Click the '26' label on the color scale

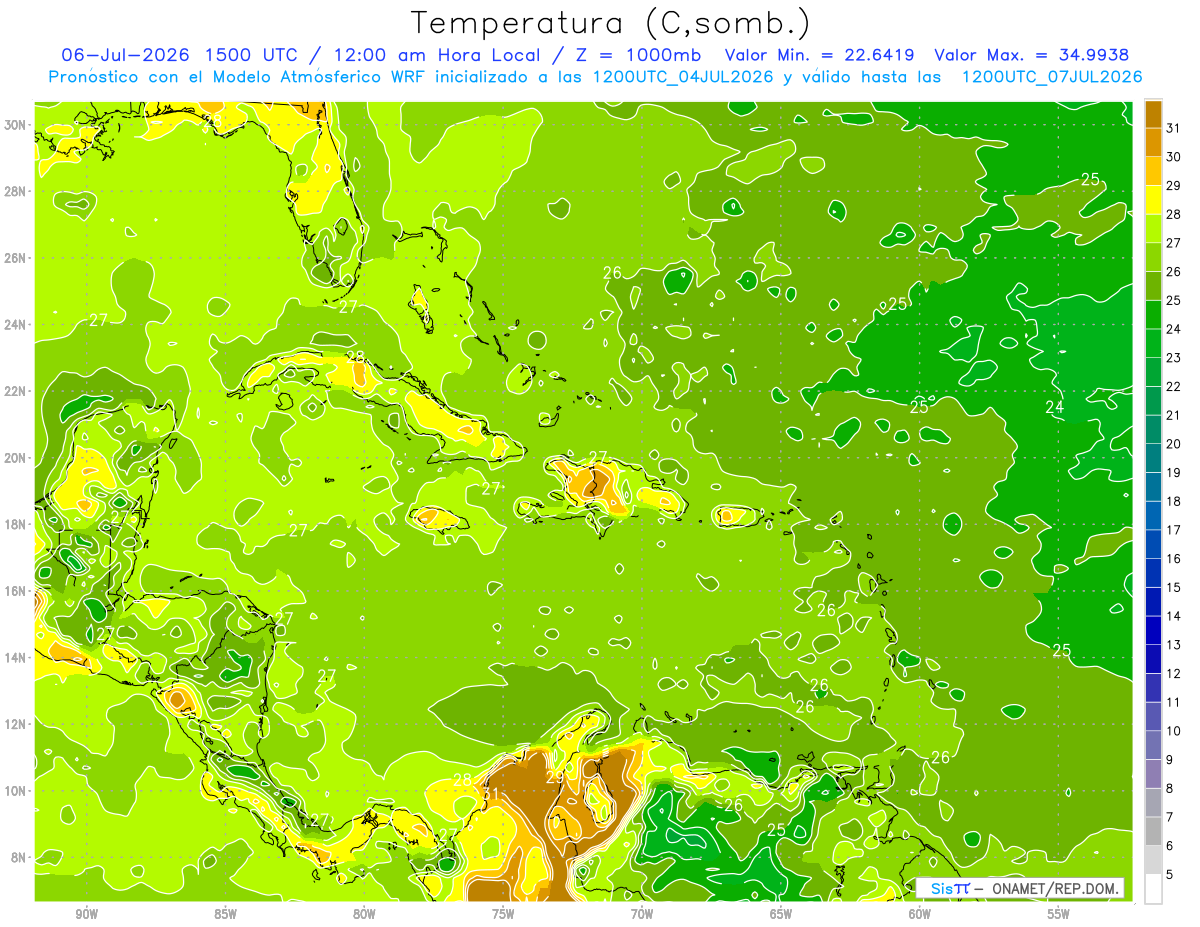1174,271
